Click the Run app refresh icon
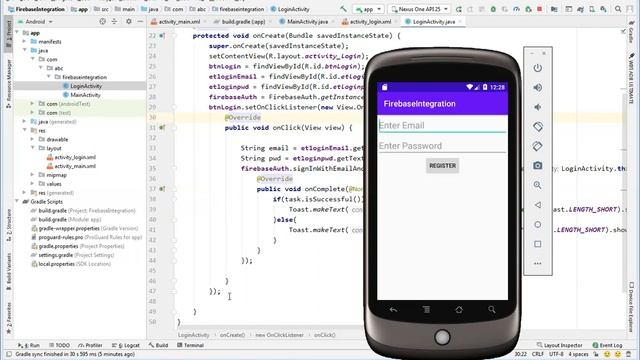 [x=459, y=9]
